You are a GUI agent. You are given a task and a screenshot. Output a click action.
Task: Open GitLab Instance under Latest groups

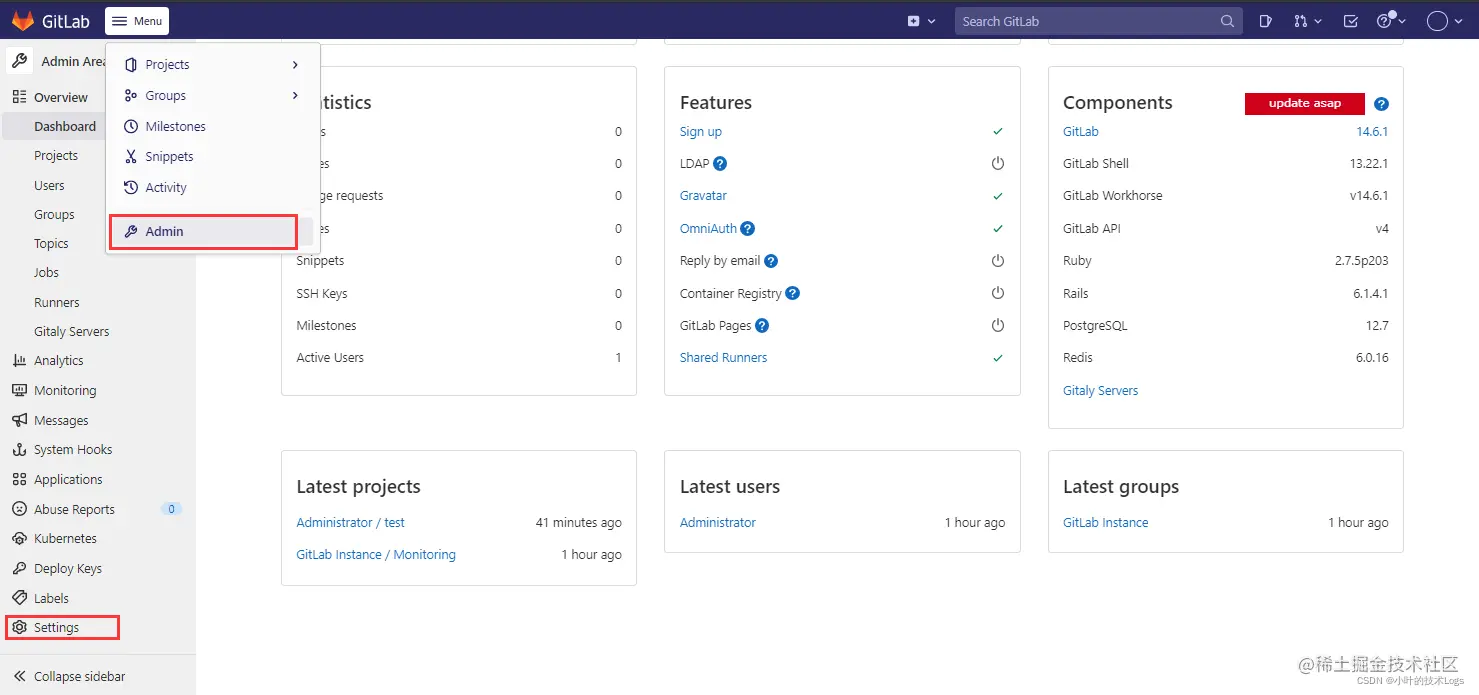pos(1105,522)
